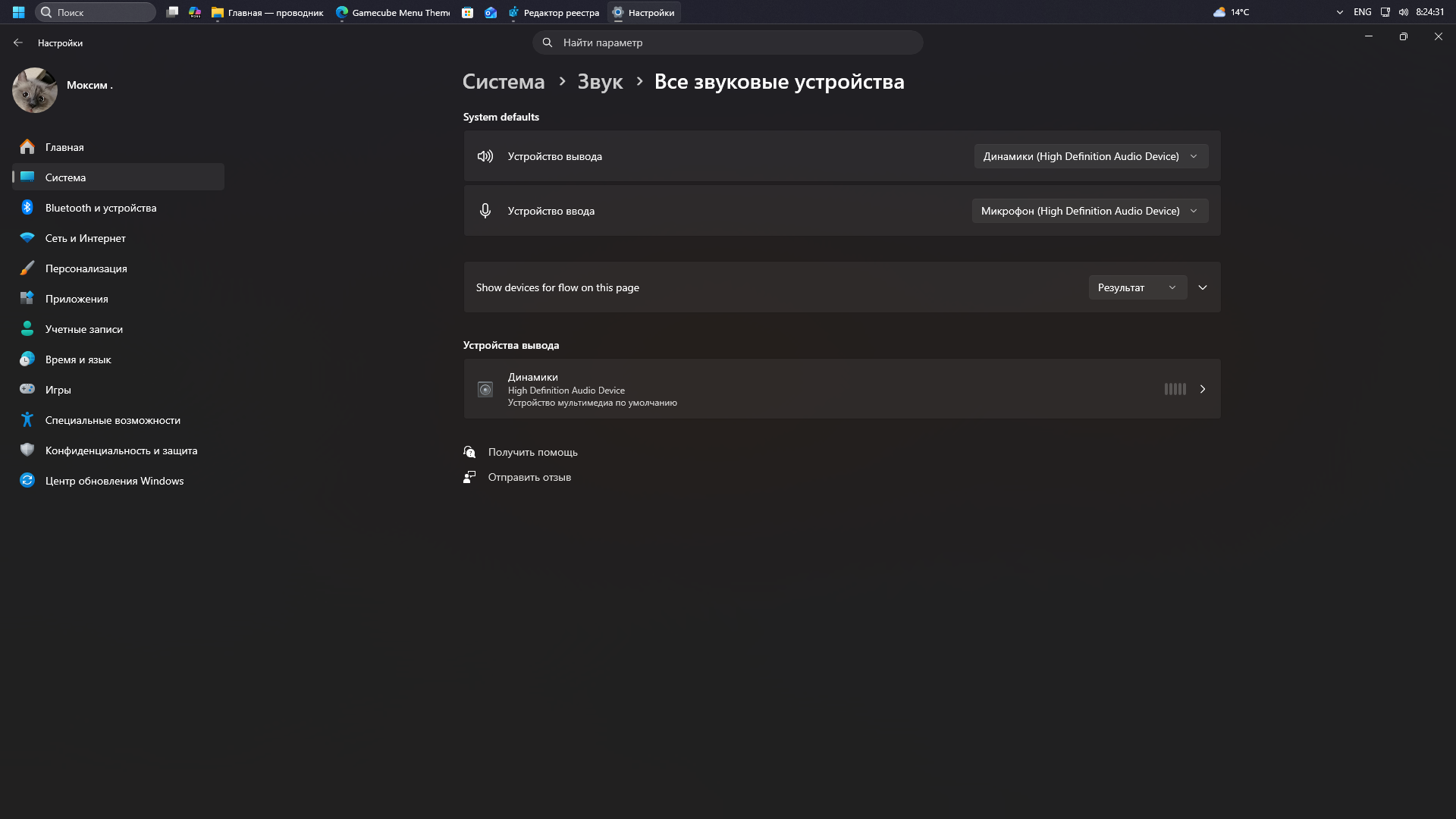The image size is (1456, 819).
Task: Open Специальные возможности section
Action: pos(118,420)
